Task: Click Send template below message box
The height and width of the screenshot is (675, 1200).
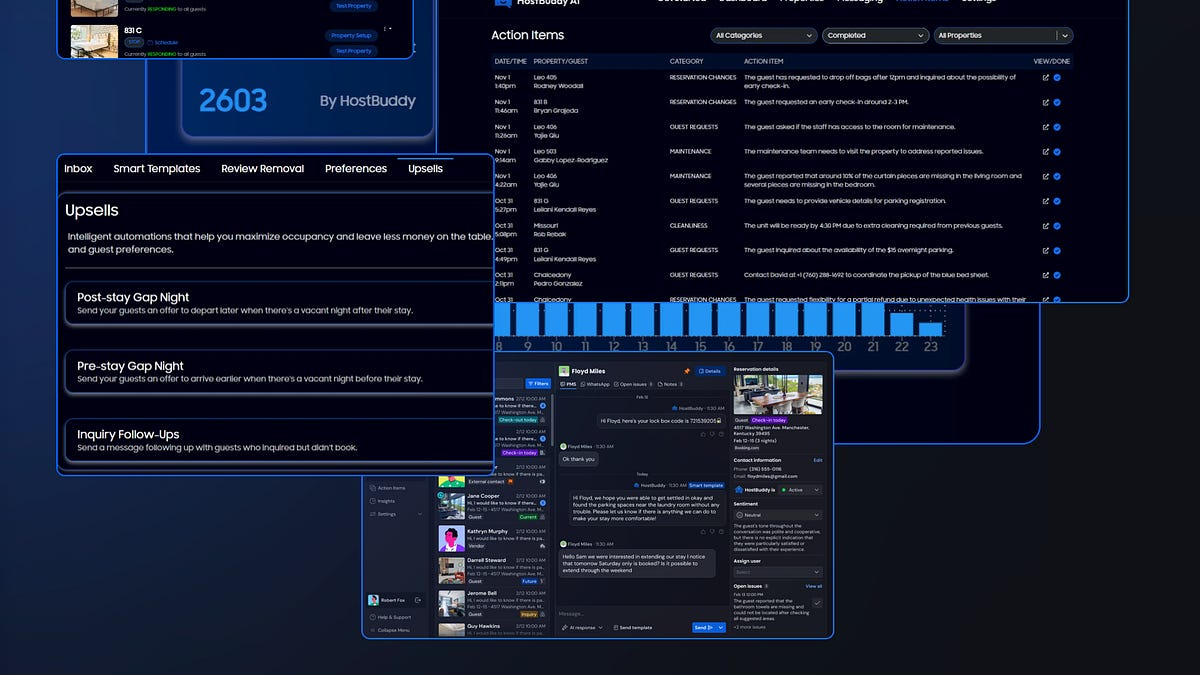Action: [633, 628]
